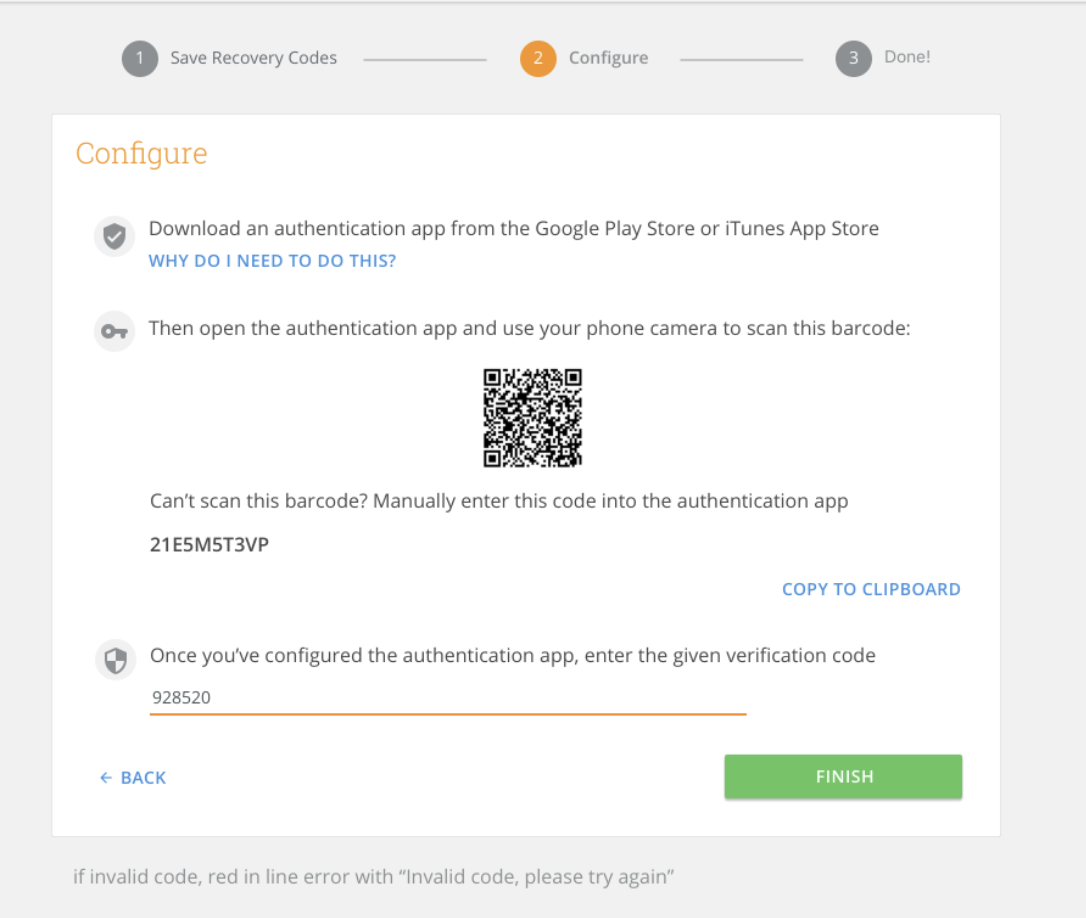Select the "Configure" step label in the stepper

pos(608,58)
